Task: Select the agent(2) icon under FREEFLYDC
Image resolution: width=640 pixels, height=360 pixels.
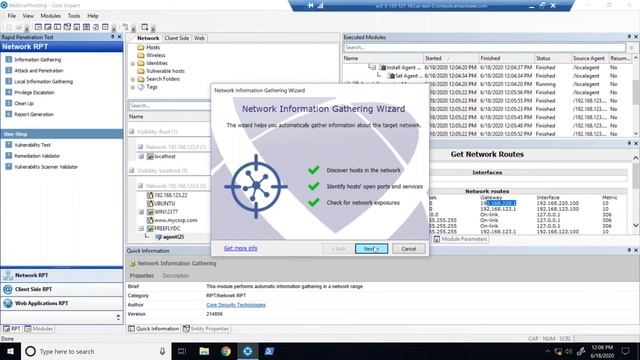Action: pos(158,237)
